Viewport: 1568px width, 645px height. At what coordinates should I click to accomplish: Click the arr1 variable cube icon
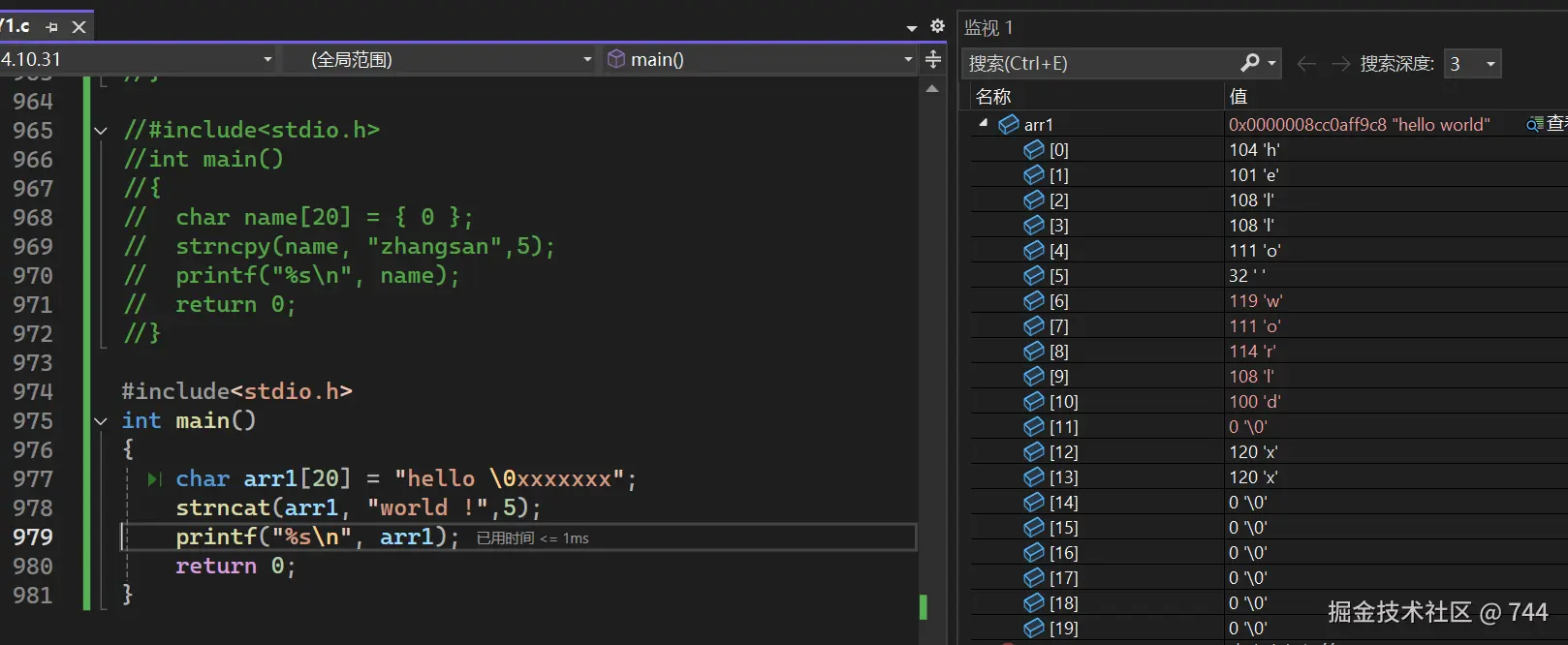(1009, 124)
